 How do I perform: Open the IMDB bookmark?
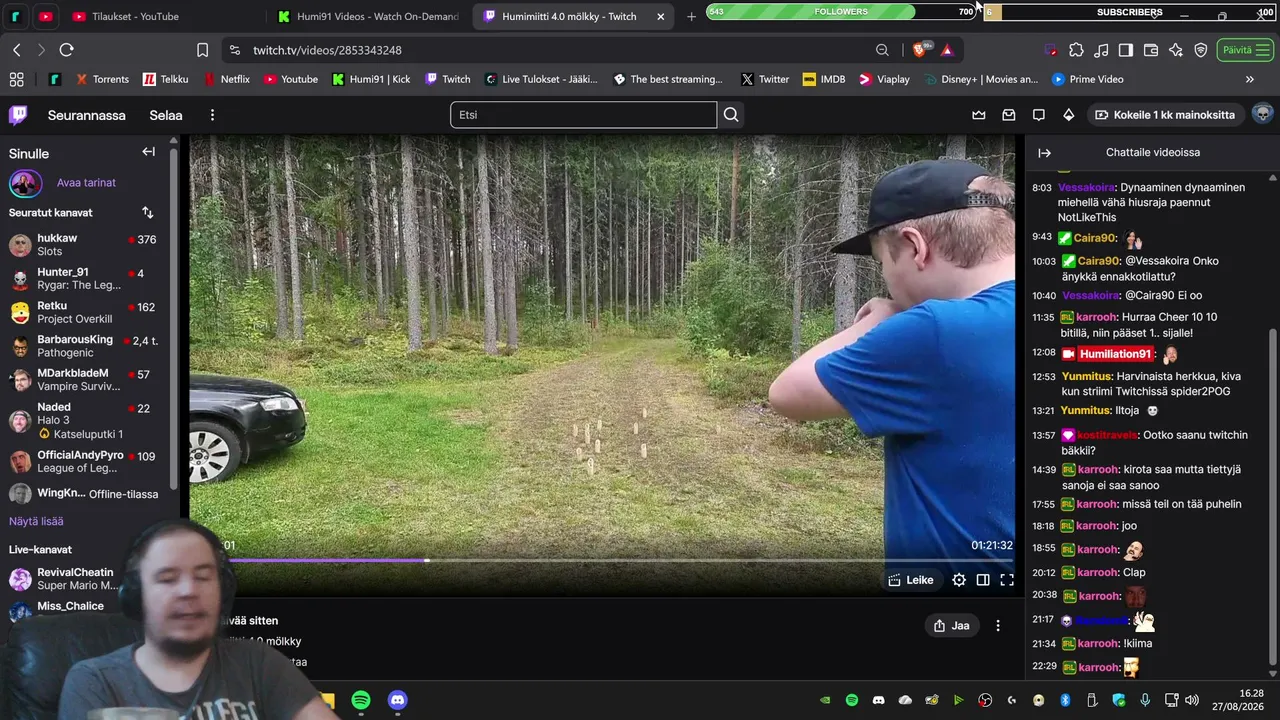coord(824,79)
